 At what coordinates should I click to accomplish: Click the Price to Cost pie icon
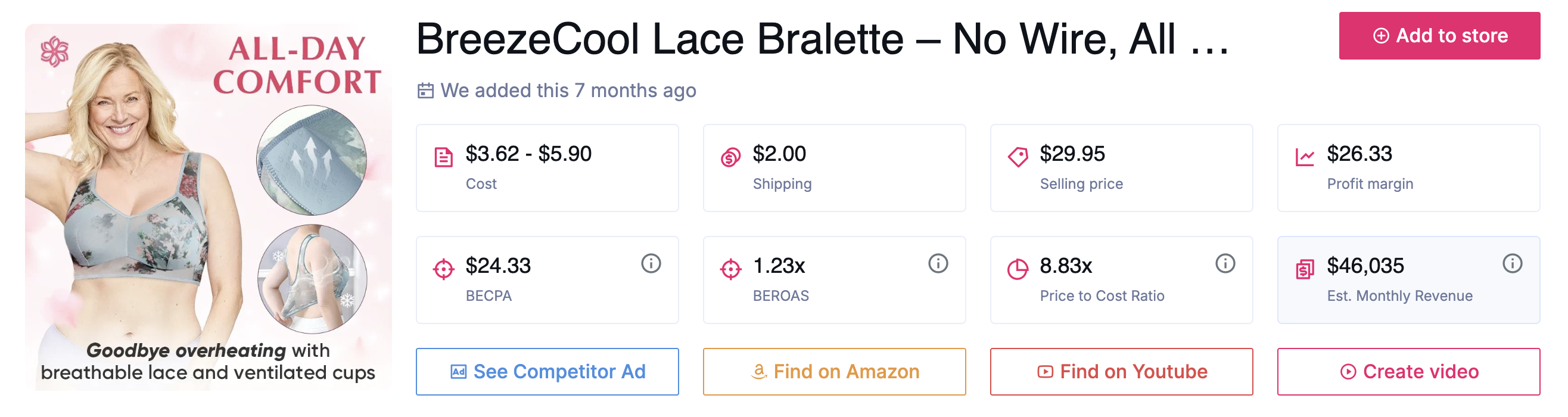click(1018, 269)
